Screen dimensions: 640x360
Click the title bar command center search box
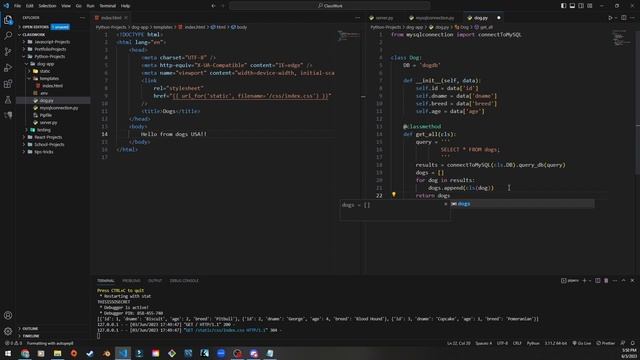[x=330, y=6]
